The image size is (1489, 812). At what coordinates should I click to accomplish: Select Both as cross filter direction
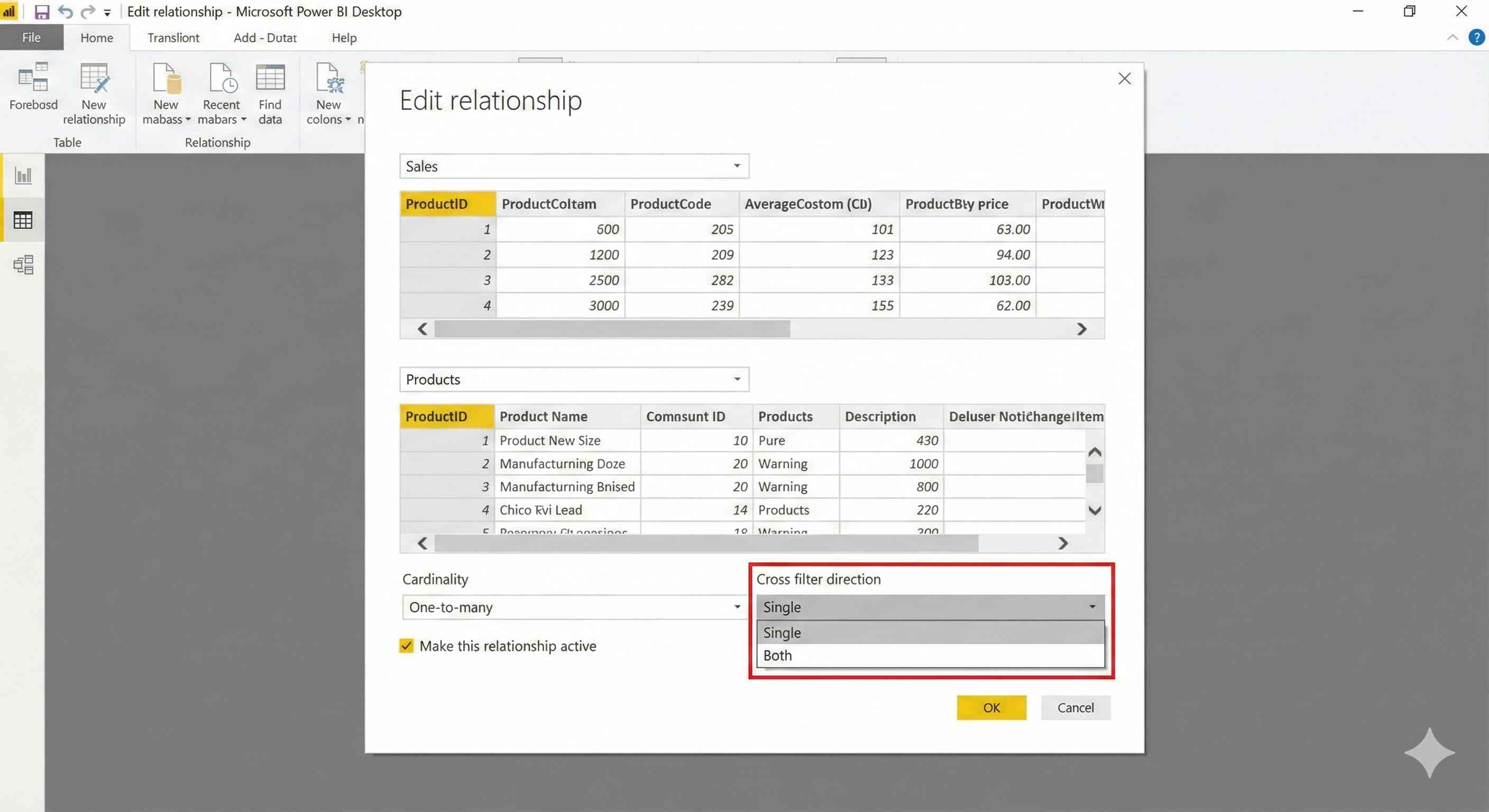777,655
